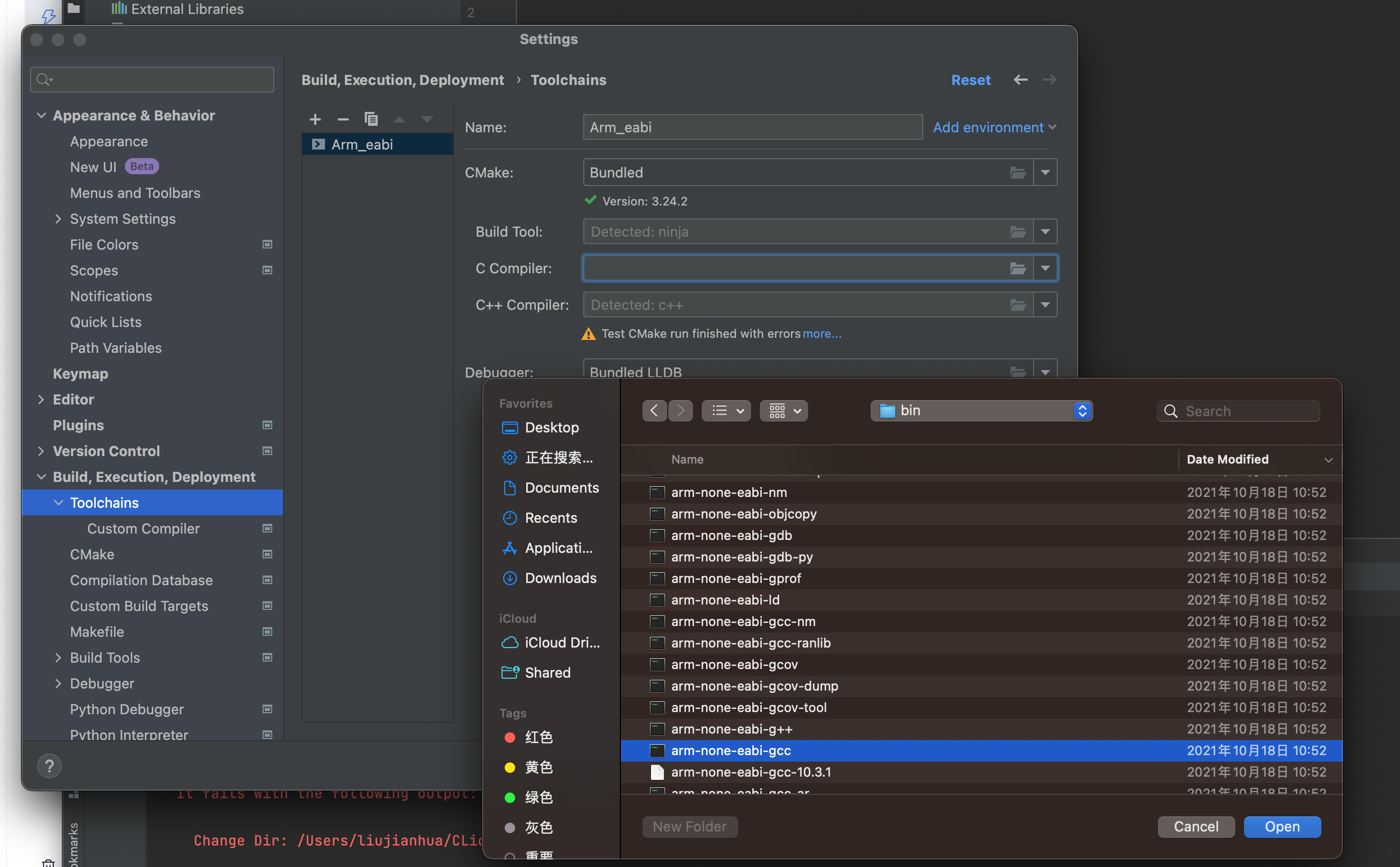Browse for Build Tool folder icon

pyautogui.click(x=1018, y=232)
